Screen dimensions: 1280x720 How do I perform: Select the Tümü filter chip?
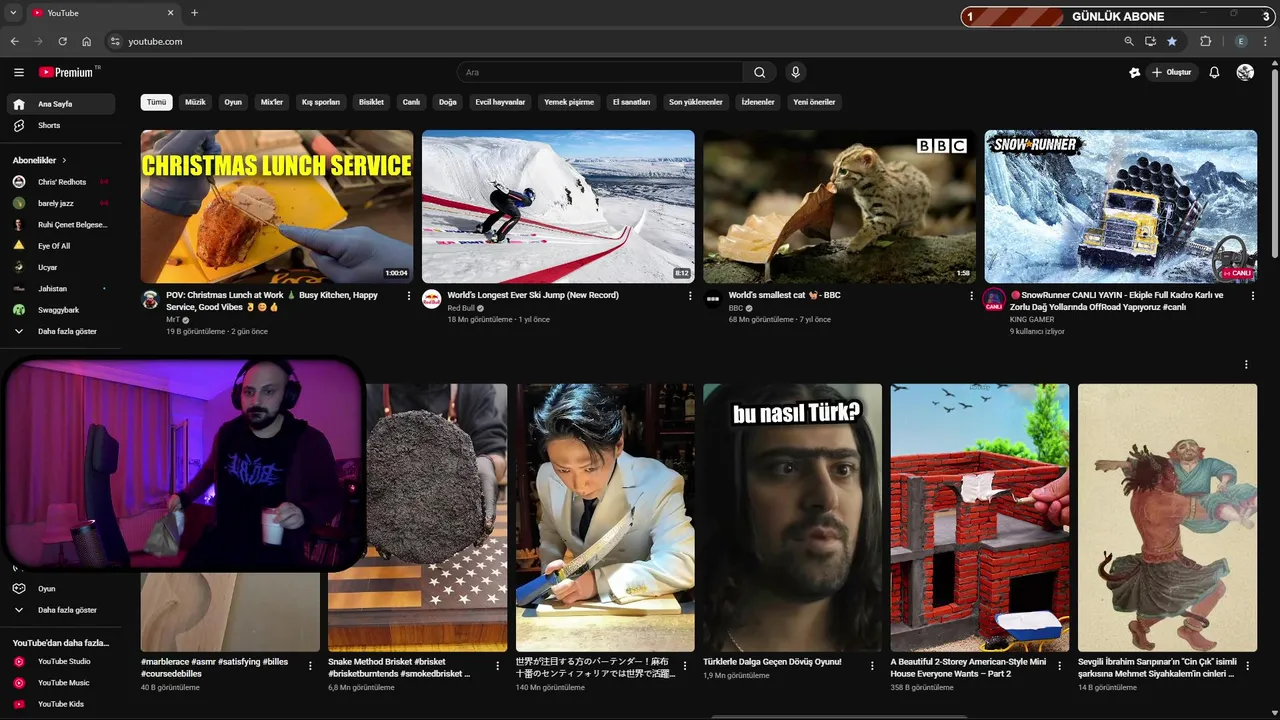coord(157,102)
